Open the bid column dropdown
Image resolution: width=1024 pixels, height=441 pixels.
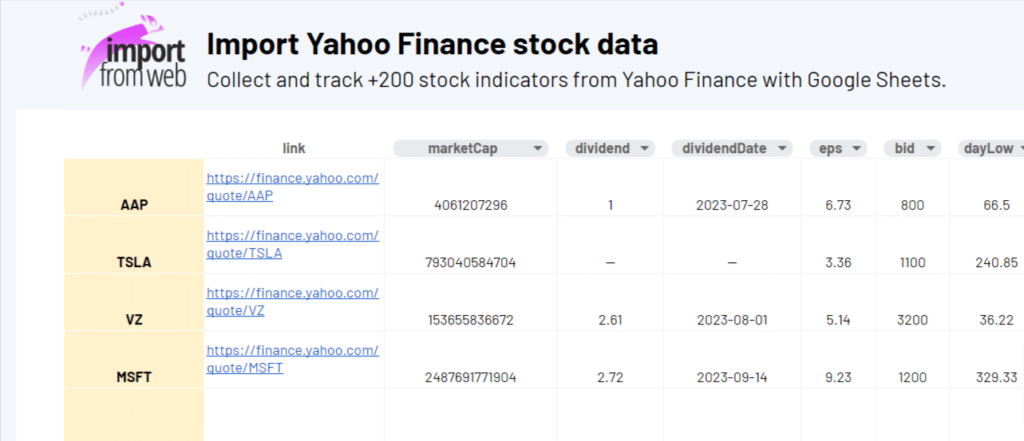pyautogui.click(x=932, y=148)
